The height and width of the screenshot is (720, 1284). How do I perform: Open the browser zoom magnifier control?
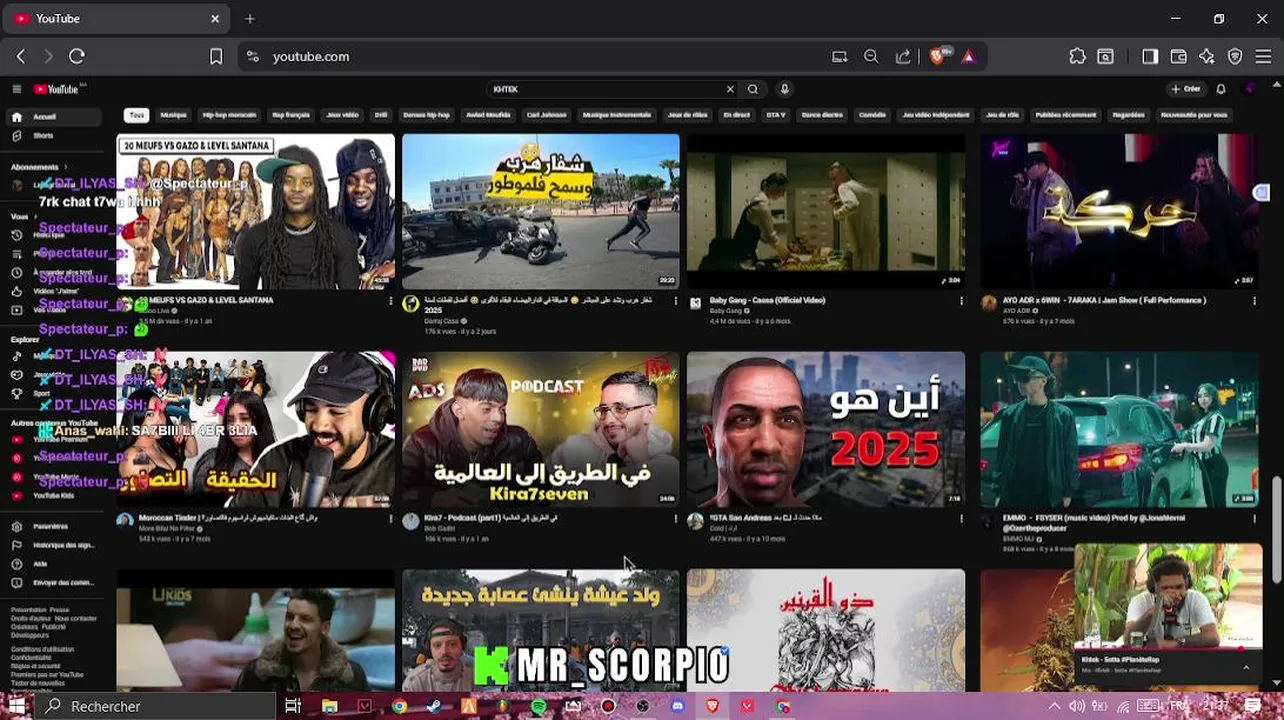871,57
